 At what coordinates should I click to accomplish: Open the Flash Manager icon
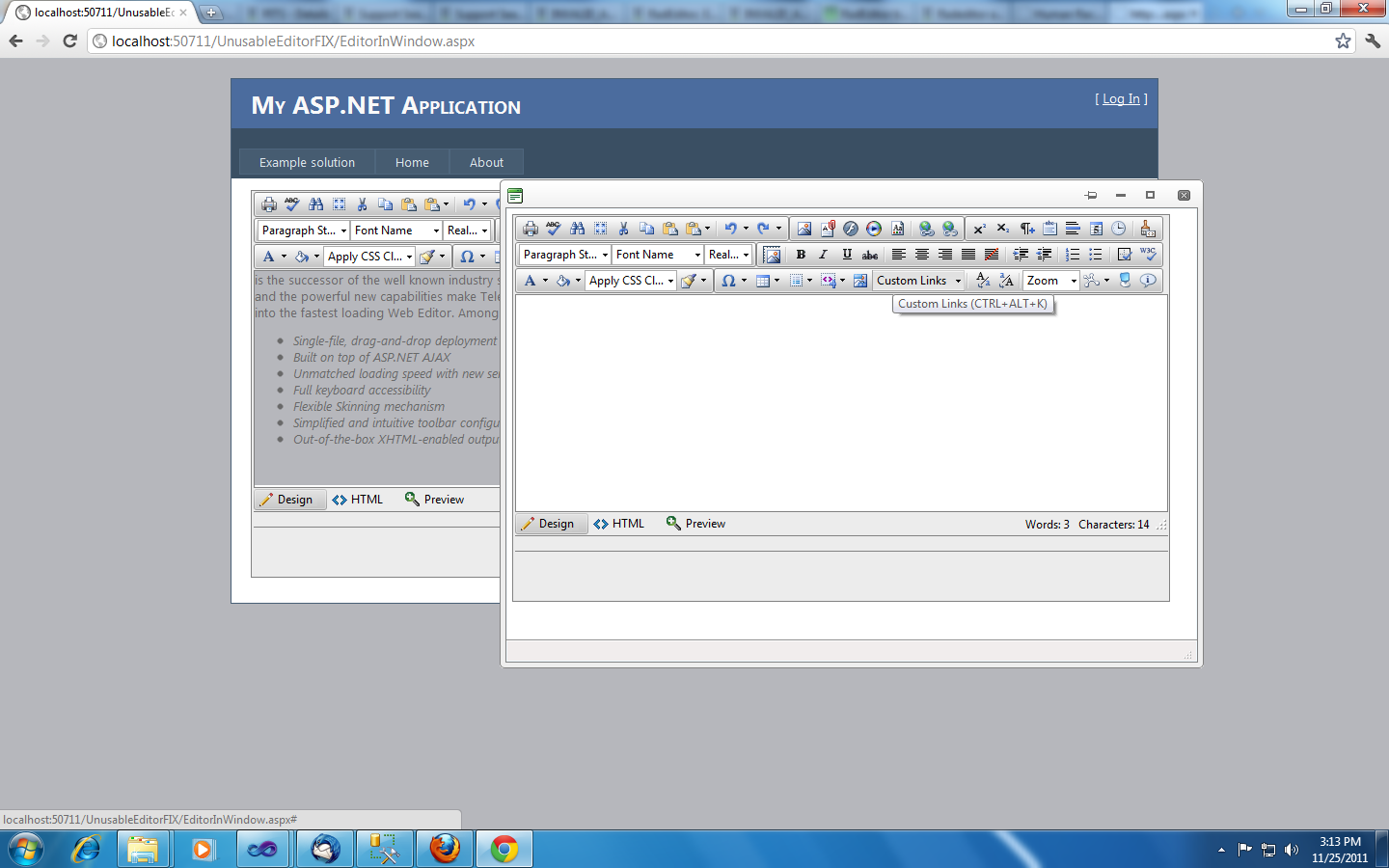click(850, 229)
